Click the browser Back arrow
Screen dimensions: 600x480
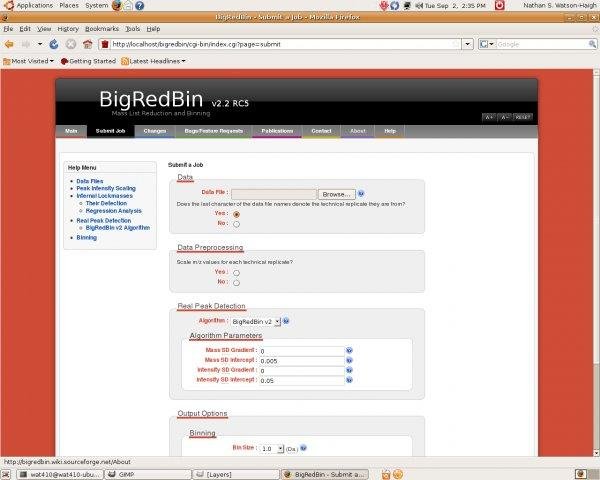pos(9,44)
